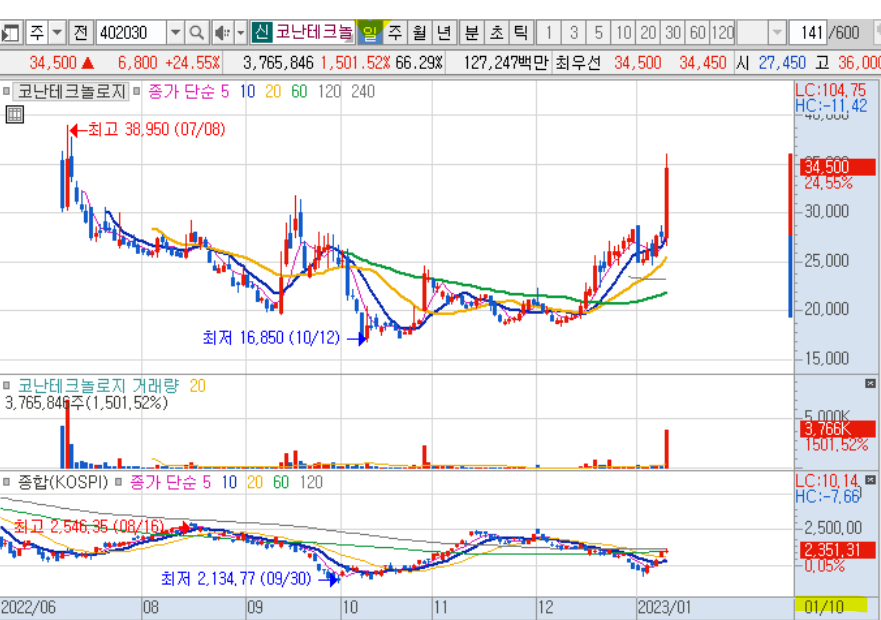Click the 30 interval button
Image resolution: width=881 pixels, height=620 pixels.
[673, 33]
